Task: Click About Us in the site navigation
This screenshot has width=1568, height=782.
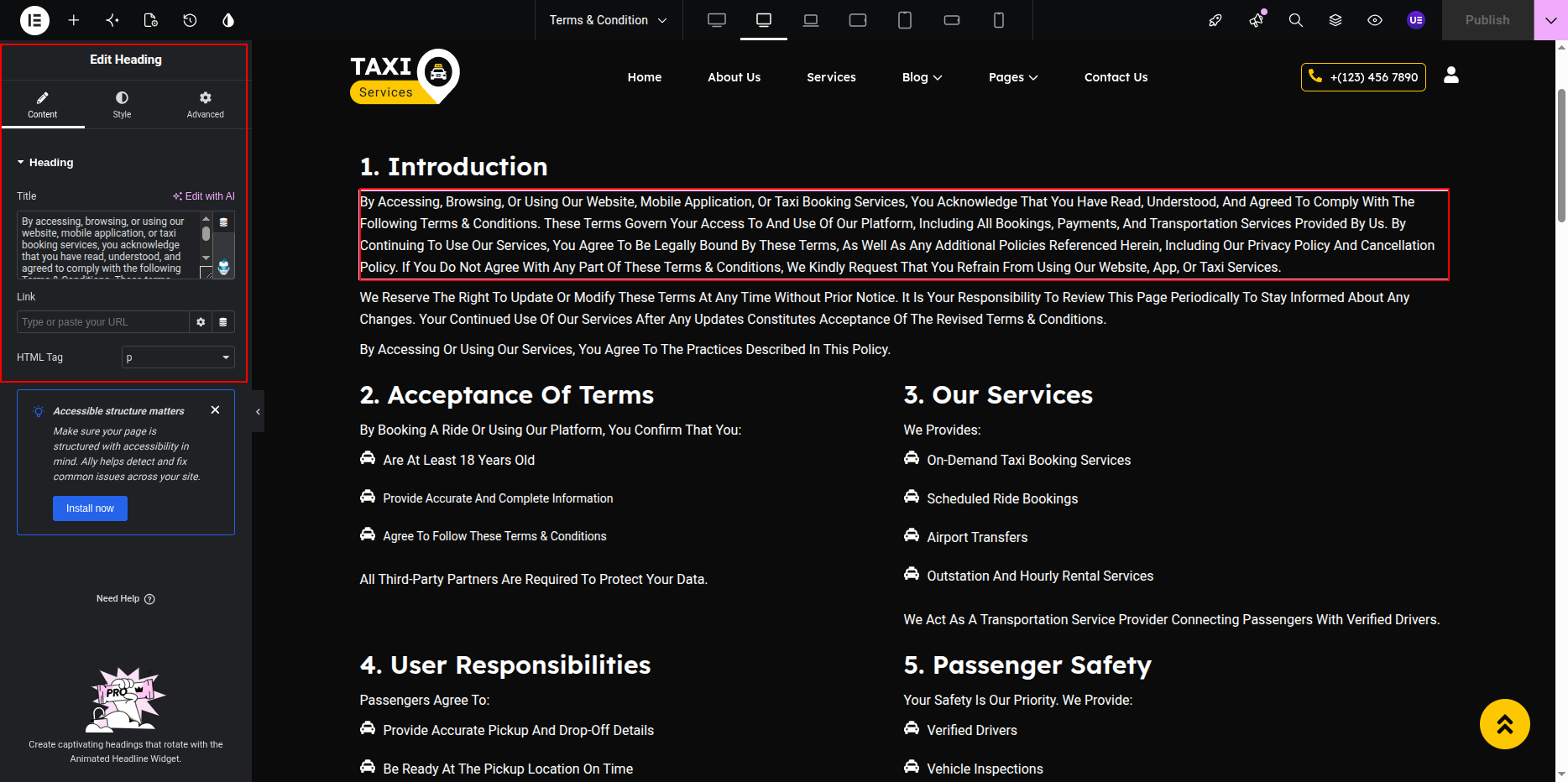Action: (734, 77)
